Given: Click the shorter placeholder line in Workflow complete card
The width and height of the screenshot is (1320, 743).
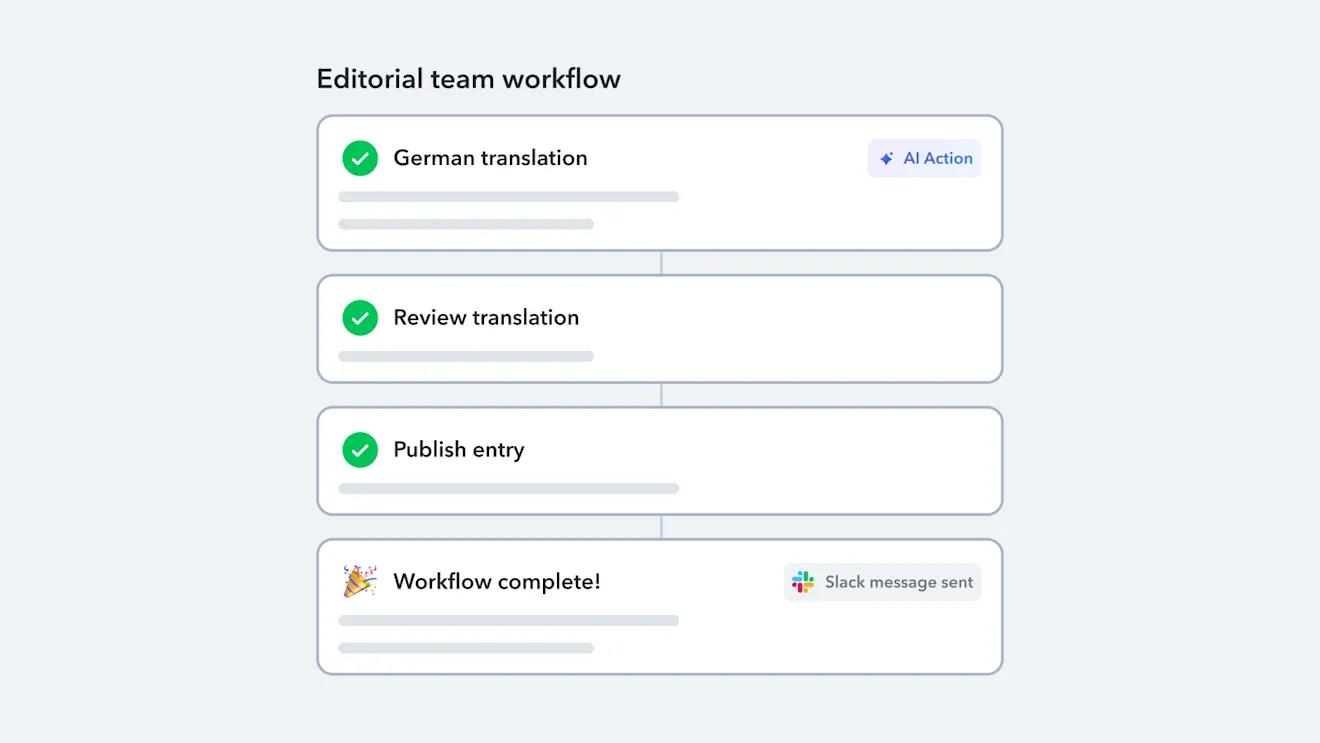Looking at the screenshot, I should [466, 649].
